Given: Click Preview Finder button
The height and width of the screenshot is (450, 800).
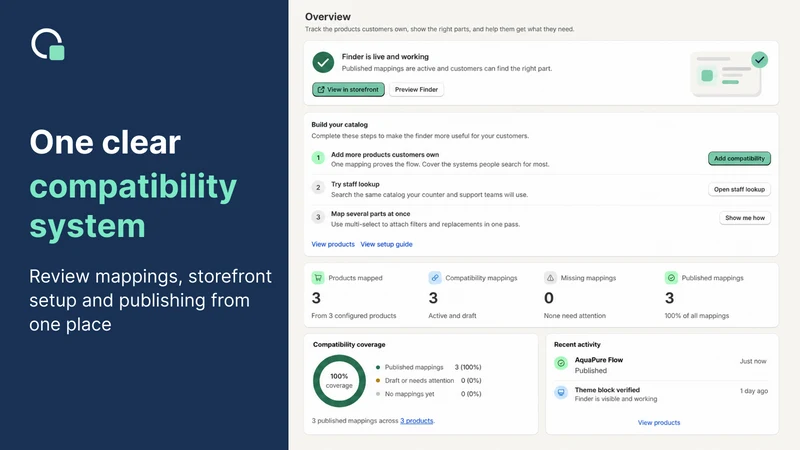Looking at the screenshot, I should (x=416, y=89).
